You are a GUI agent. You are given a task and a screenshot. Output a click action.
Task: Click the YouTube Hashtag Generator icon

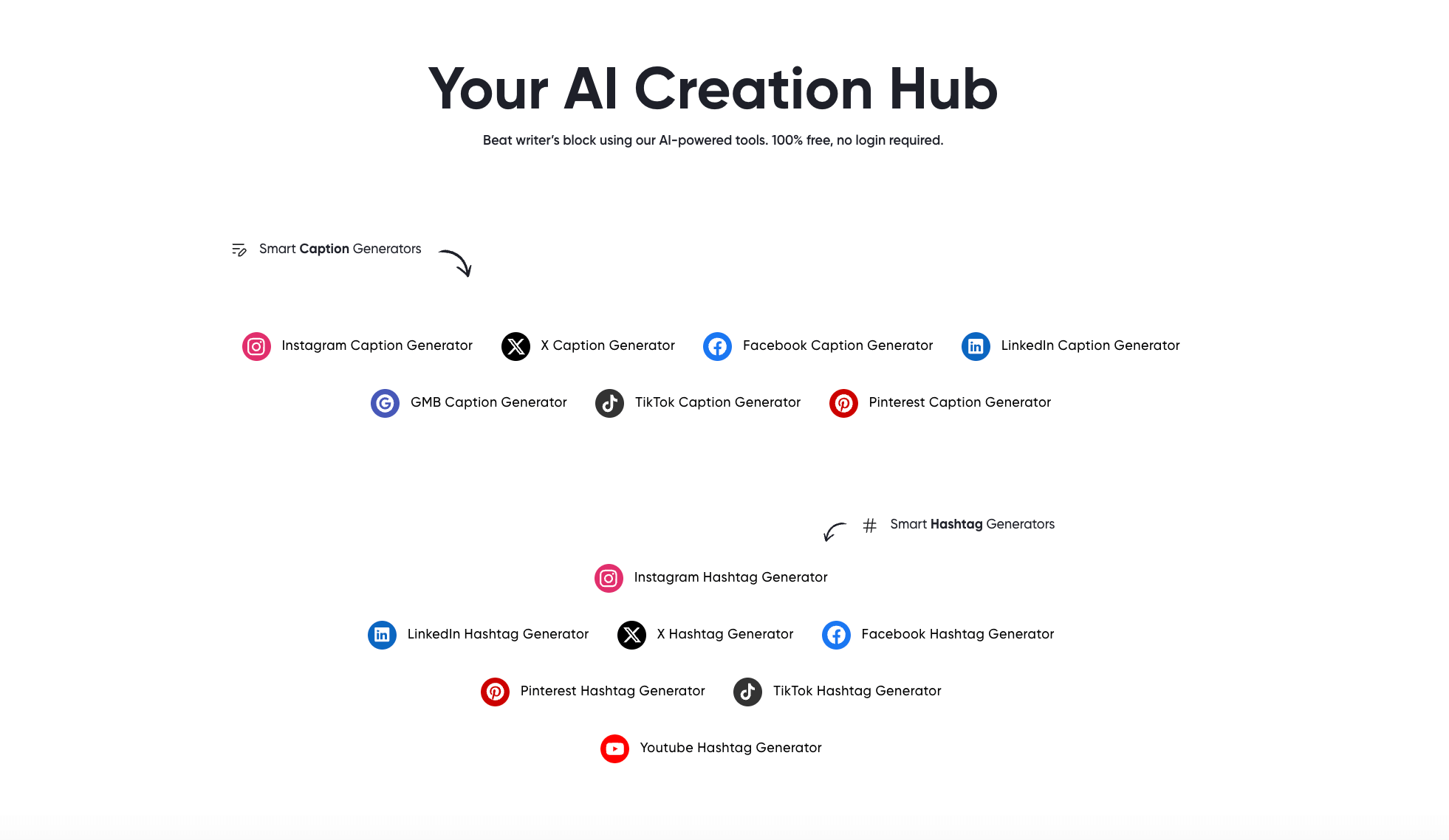pos(614,747)
